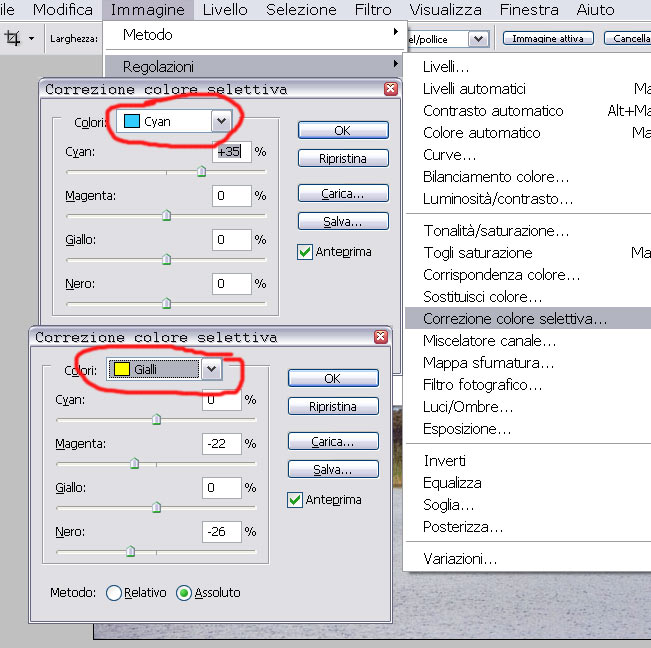Expand the pixel/pollice units dropdown

[x=478, y=38]
